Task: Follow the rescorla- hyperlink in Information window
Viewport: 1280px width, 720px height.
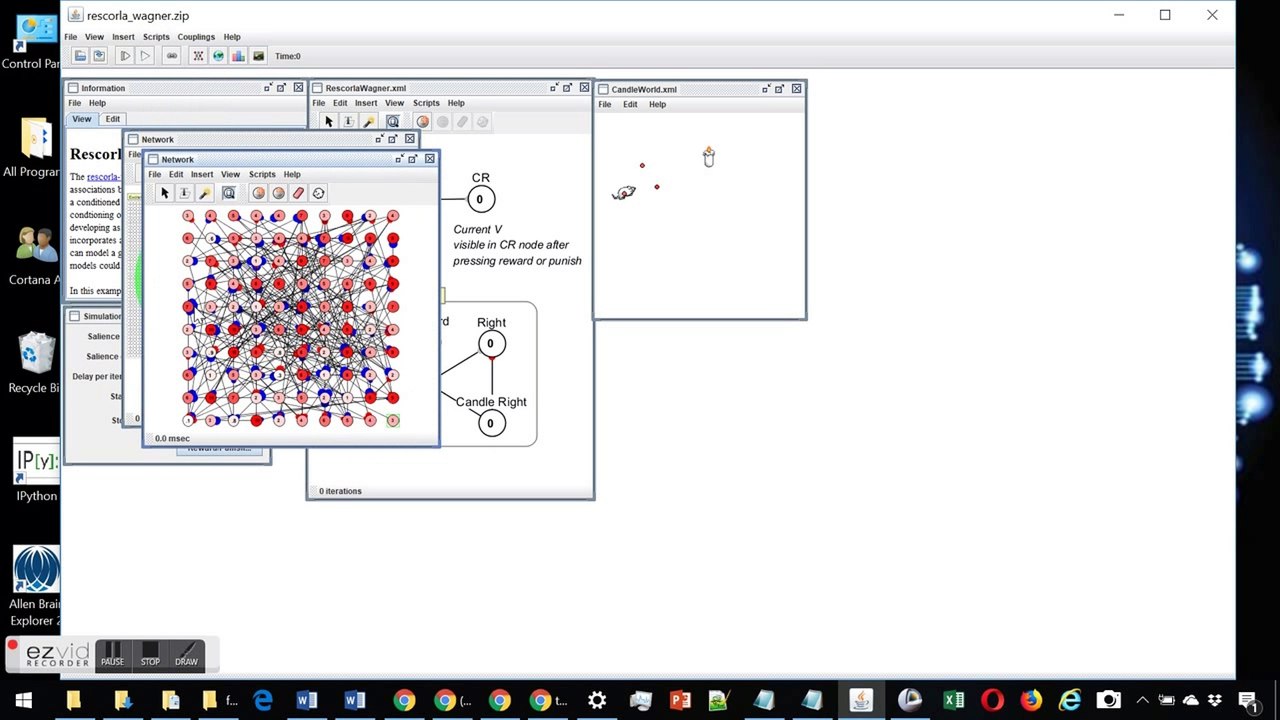Action: (103, 177)
